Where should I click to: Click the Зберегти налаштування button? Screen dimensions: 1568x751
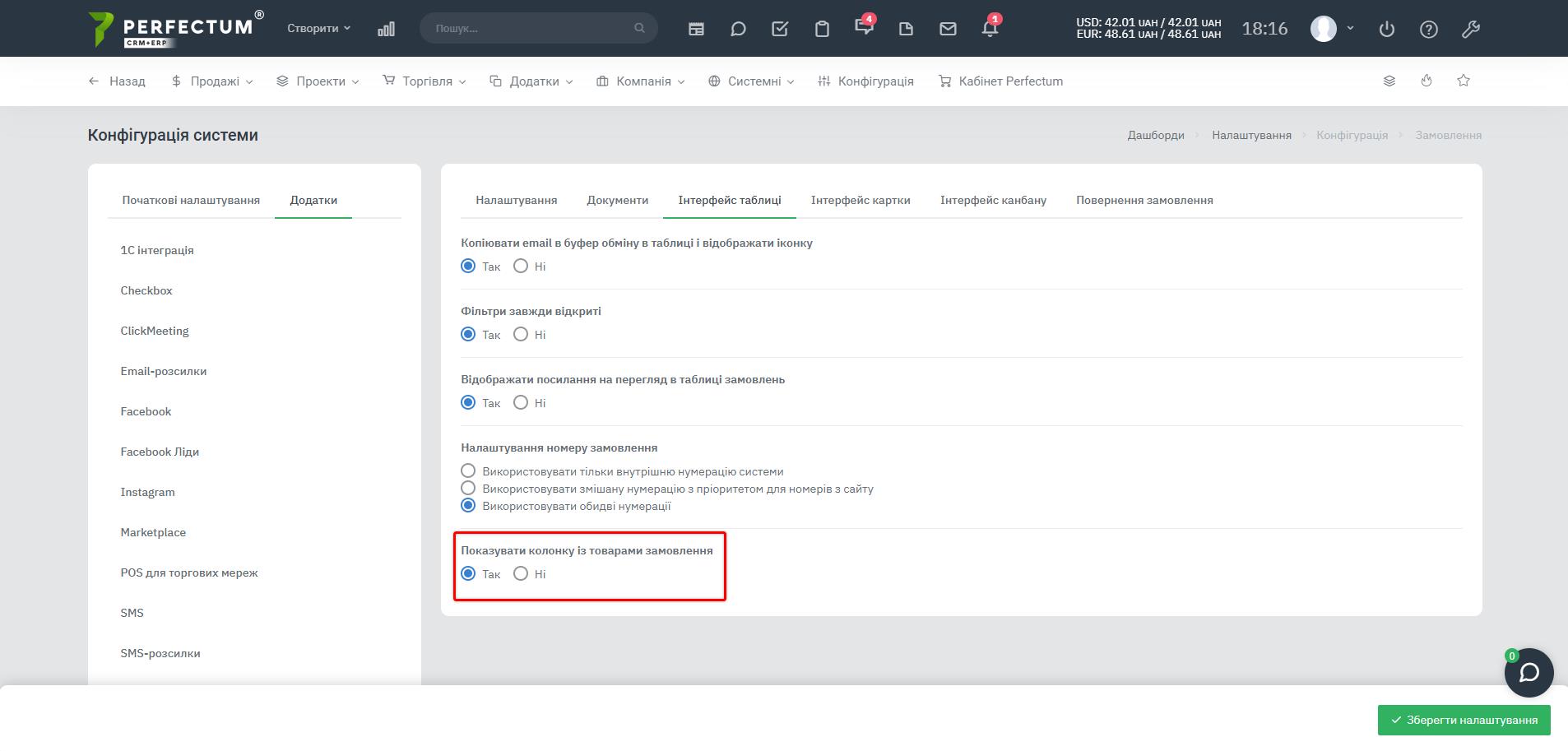1464,720
